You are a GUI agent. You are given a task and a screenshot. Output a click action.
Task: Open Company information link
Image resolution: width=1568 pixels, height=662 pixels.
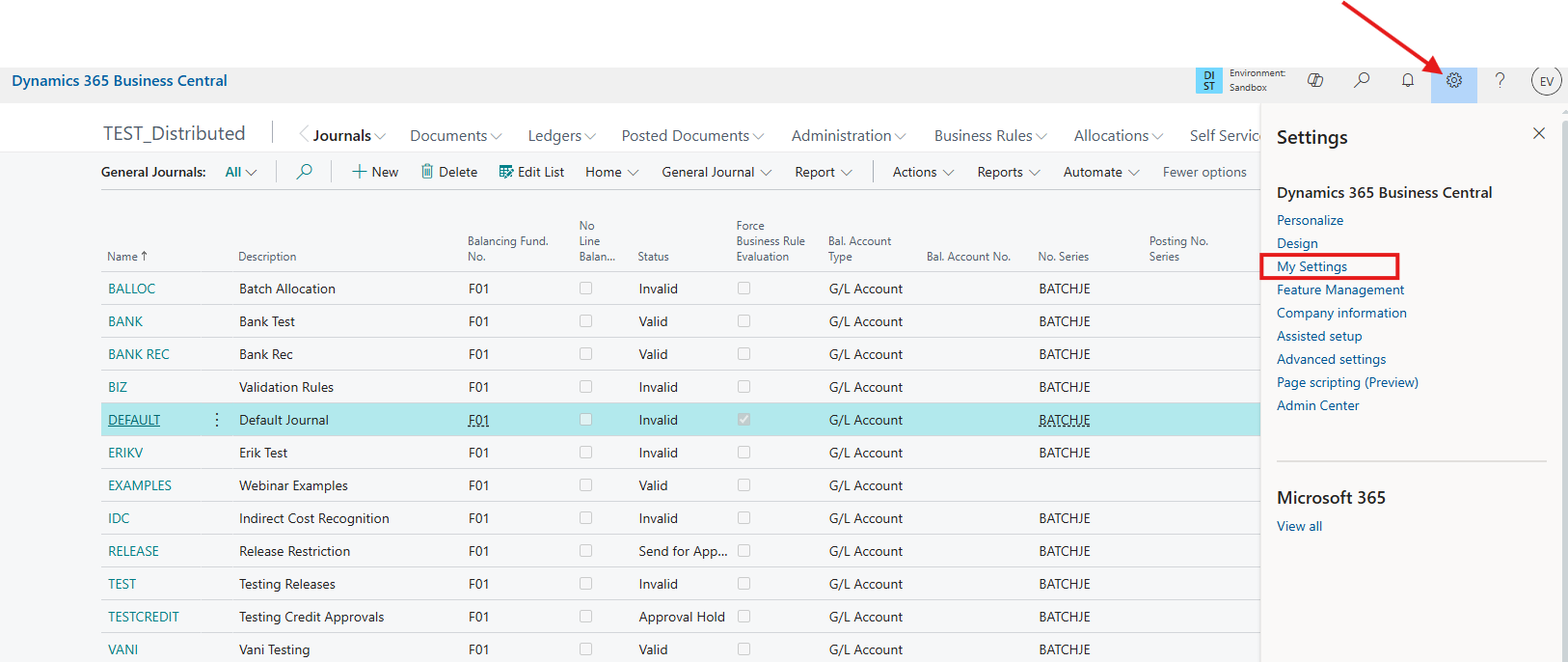1341,313
